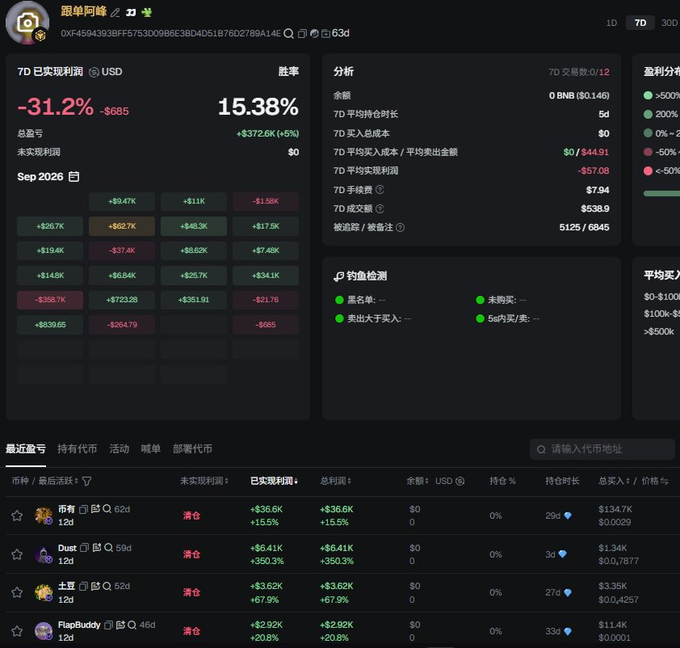The height and width of the screenshot is (648, 680).
Task: Toggle the USD currency icon in the 余额 column
Action: click(x=460, y=481)
